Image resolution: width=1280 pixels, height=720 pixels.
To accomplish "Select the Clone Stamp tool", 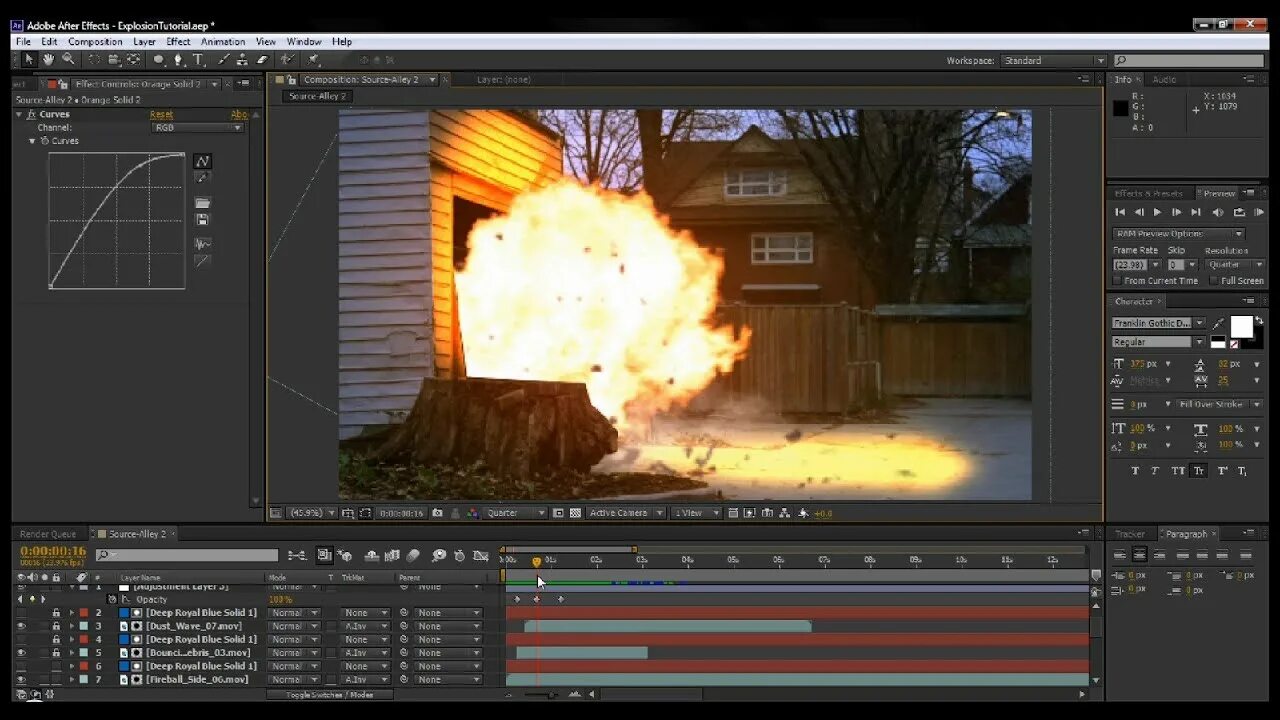I will (243, 60).
